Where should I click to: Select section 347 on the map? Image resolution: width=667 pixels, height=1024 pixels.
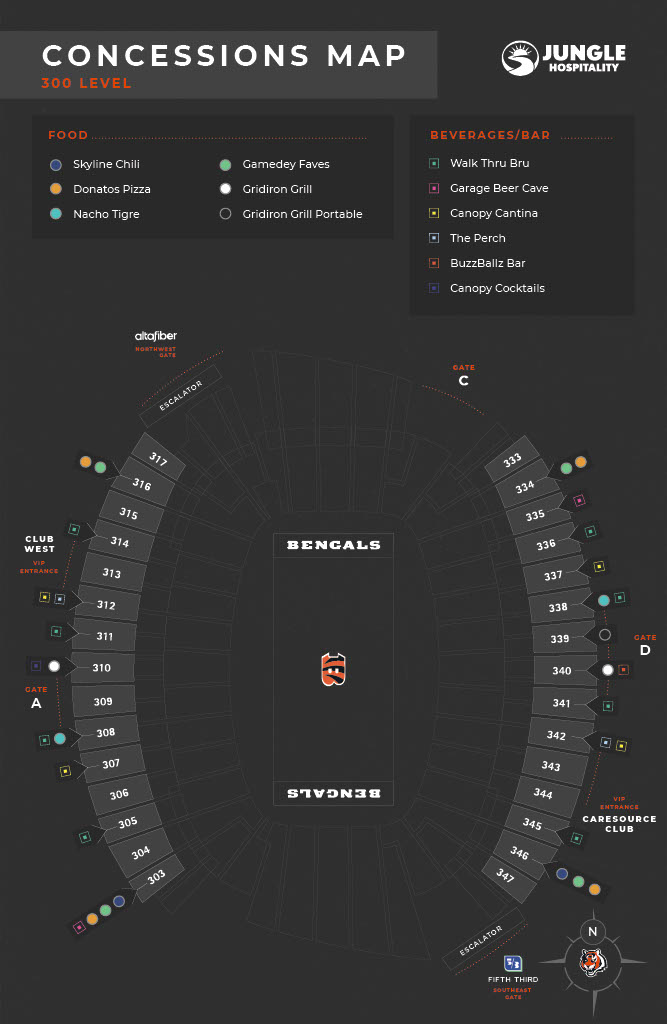click(x=504, y=874)
